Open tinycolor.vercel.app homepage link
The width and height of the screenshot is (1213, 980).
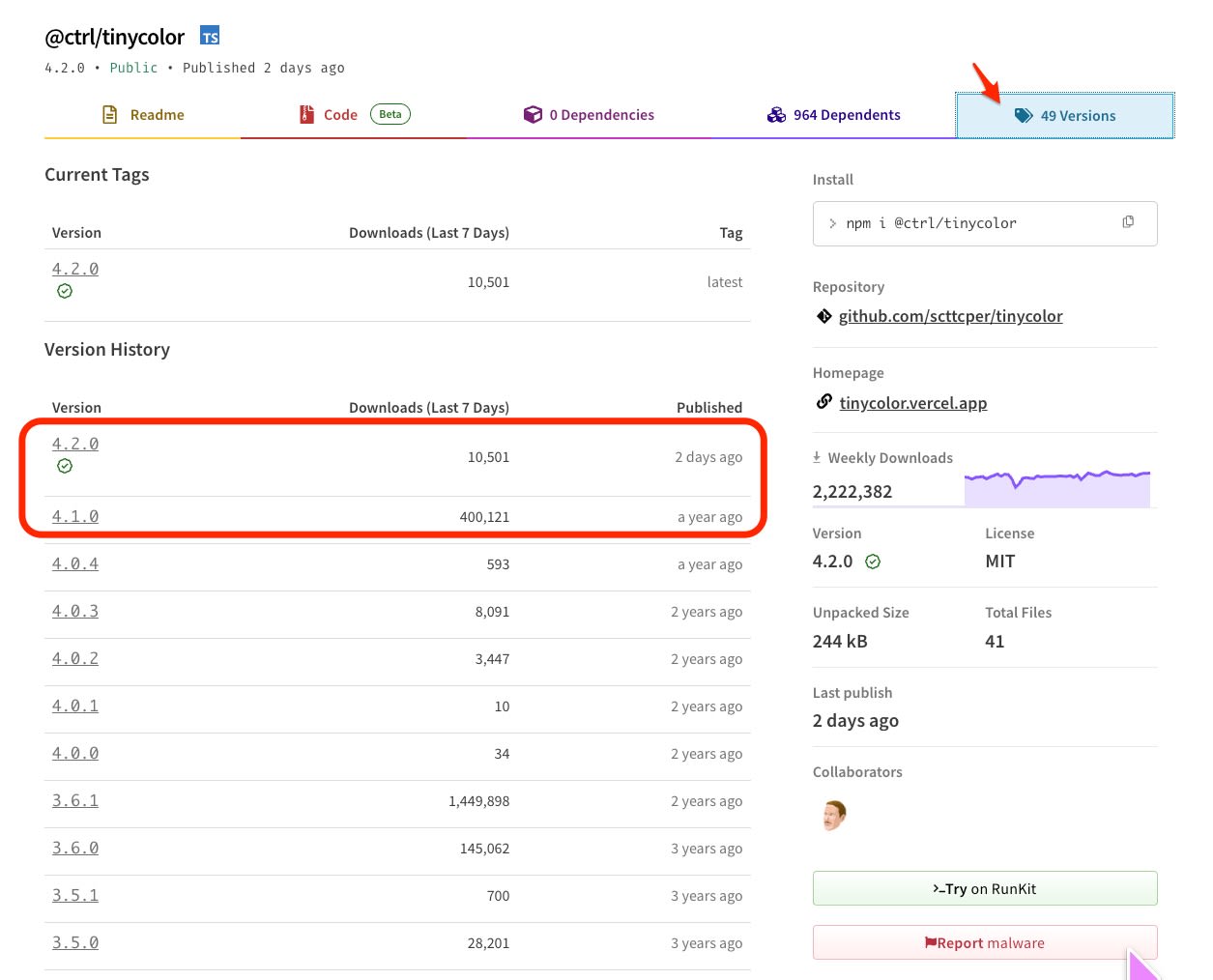(x=913, y=403)
